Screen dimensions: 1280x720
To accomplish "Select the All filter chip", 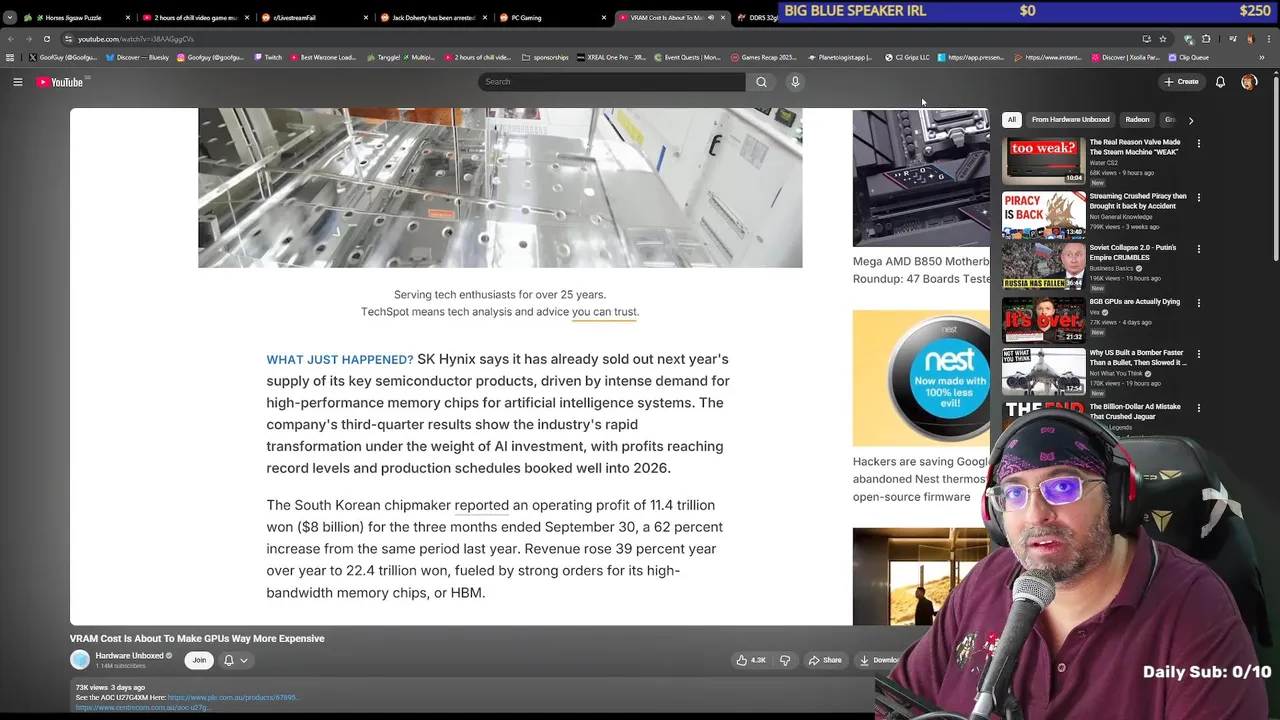I will (1011, 120).
